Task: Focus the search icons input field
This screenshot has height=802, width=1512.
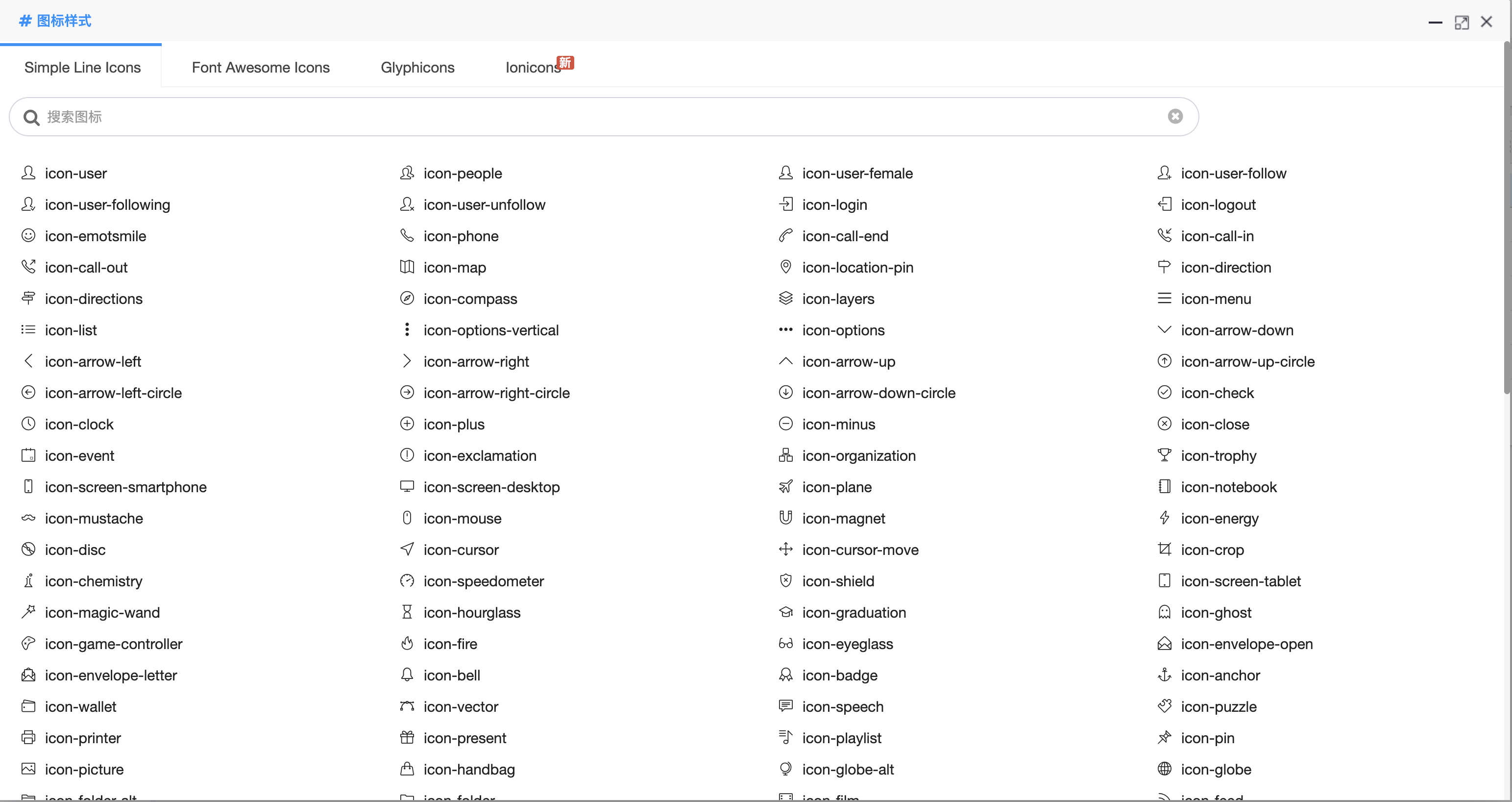Action: click(604, 117)
